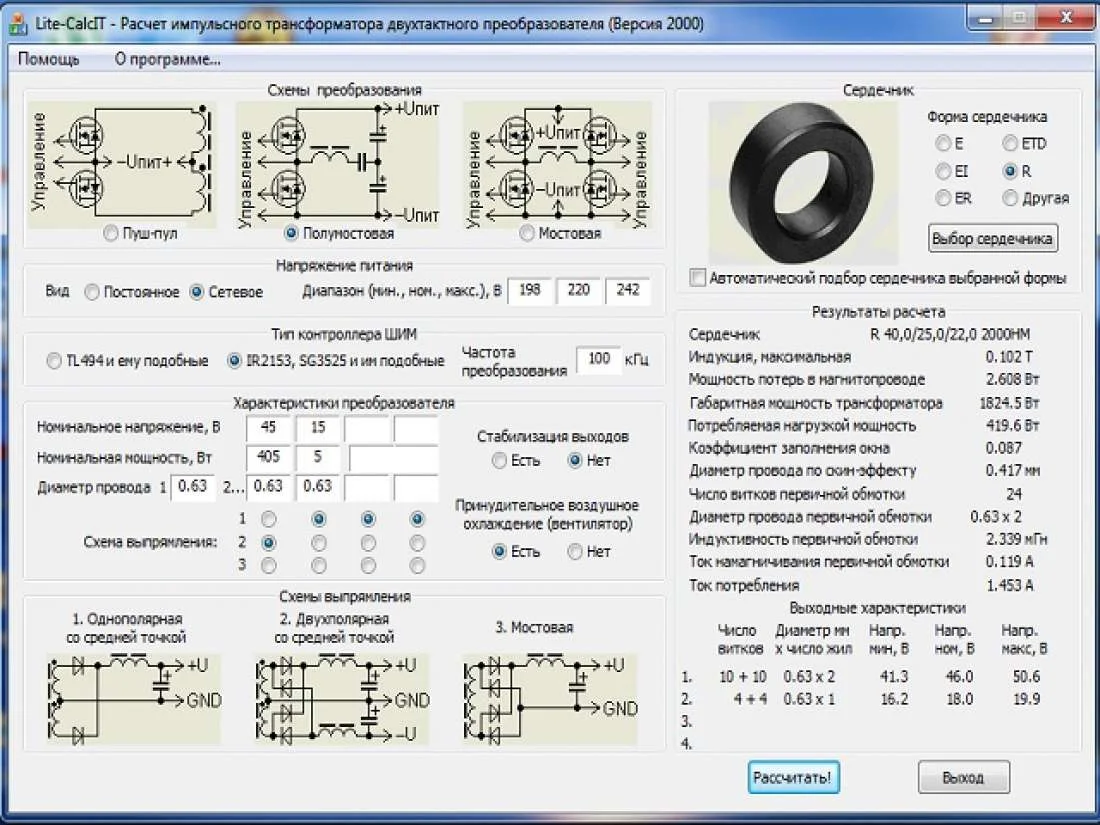This screenshot has width=1100, height=825.
Task: Click the half-bridge circuit schematic image
Action: 338,163
